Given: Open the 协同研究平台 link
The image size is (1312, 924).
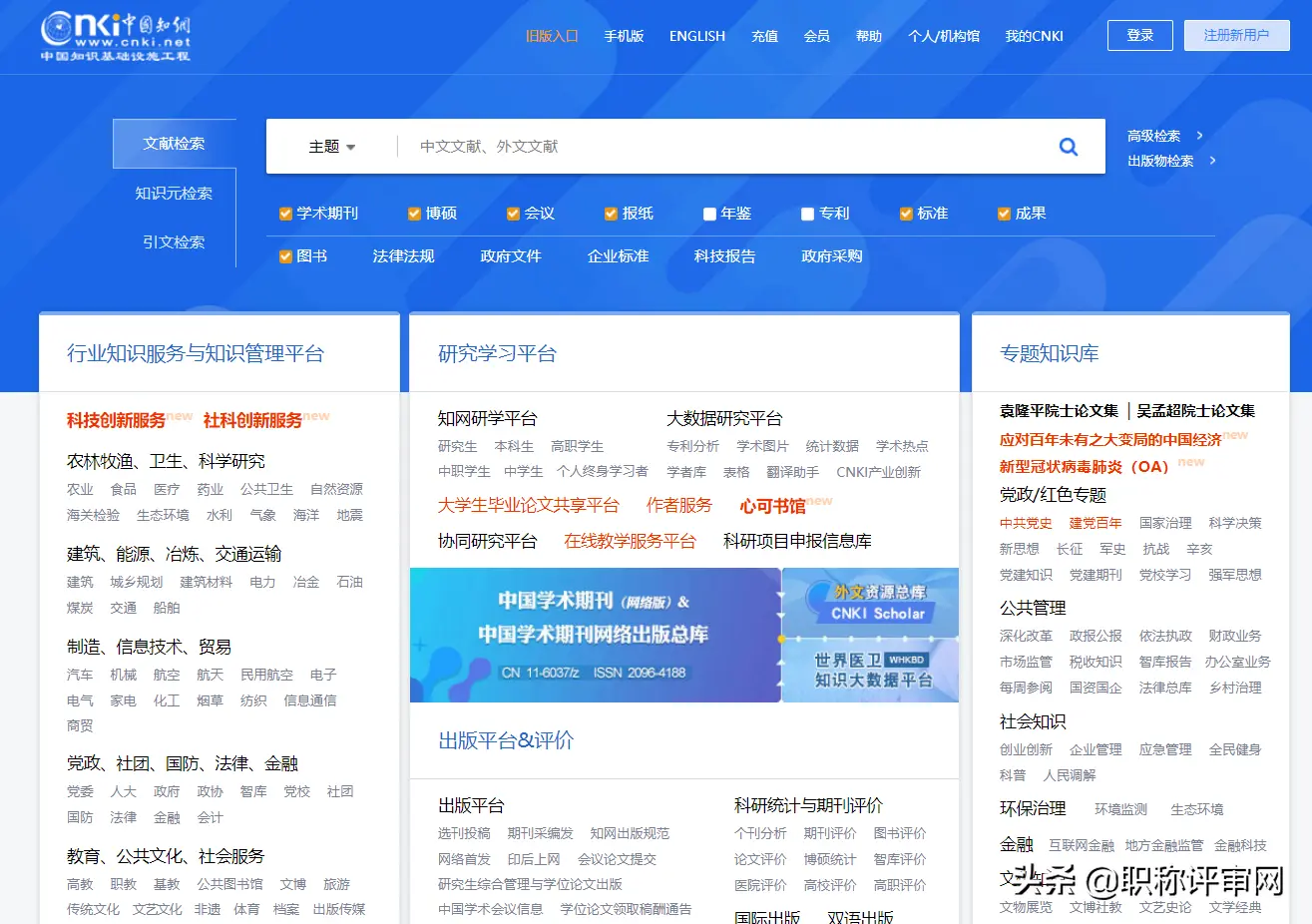Looking at the screenshot, I should tap(488, 541).
